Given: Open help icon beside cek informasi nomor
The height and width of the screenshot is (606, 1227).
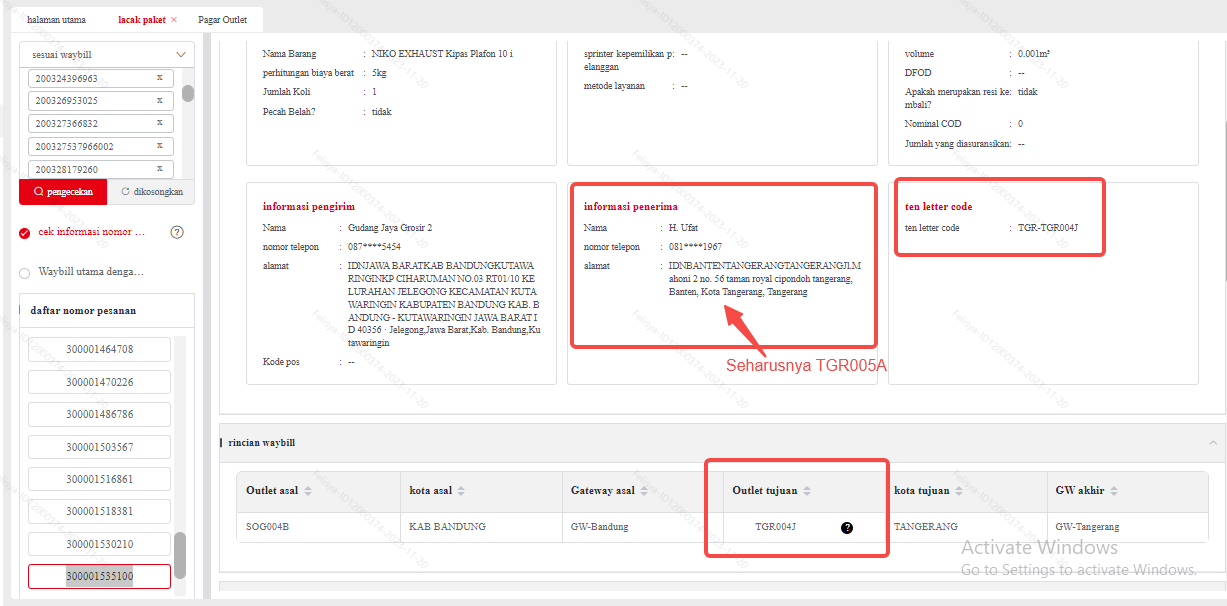Looking at the screenshot, I should pyautogui.click(x=177, y=232).
